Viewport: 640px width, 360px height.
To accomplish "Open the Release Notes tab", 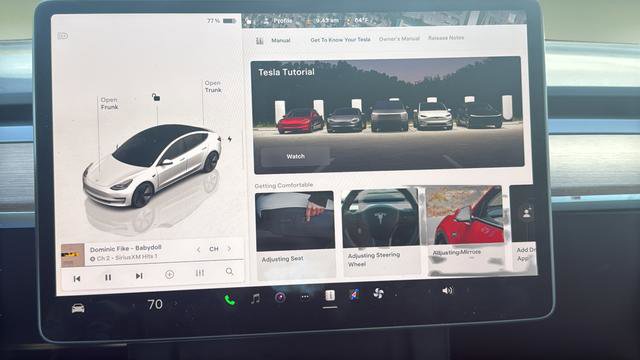I will tap(446, 38).
